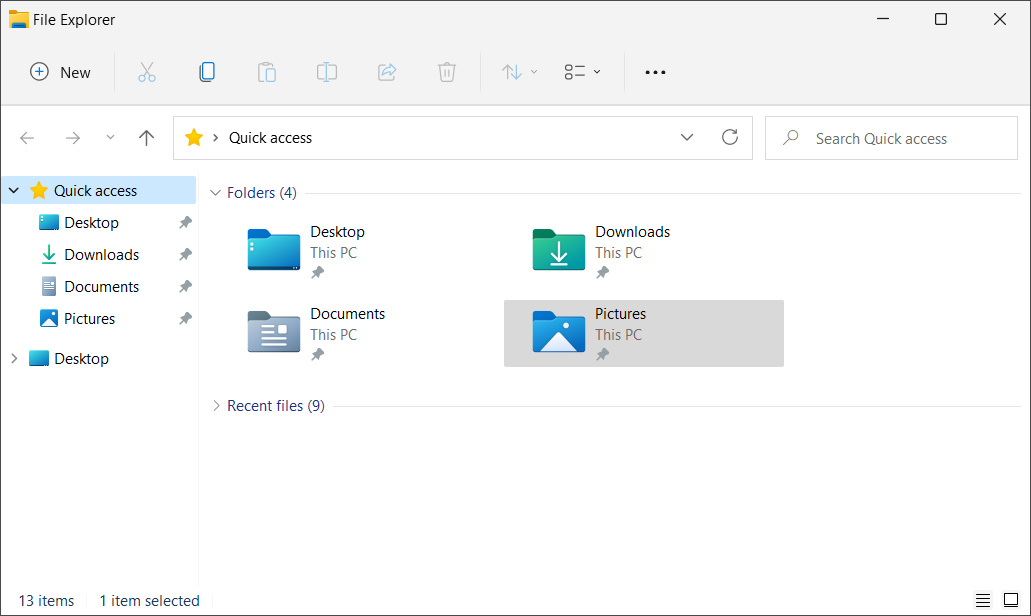Image resolution: width=1031 pixels, height=616 pixels.
Task: Collapse the Quick access tree node
Action: pos(14,191)
